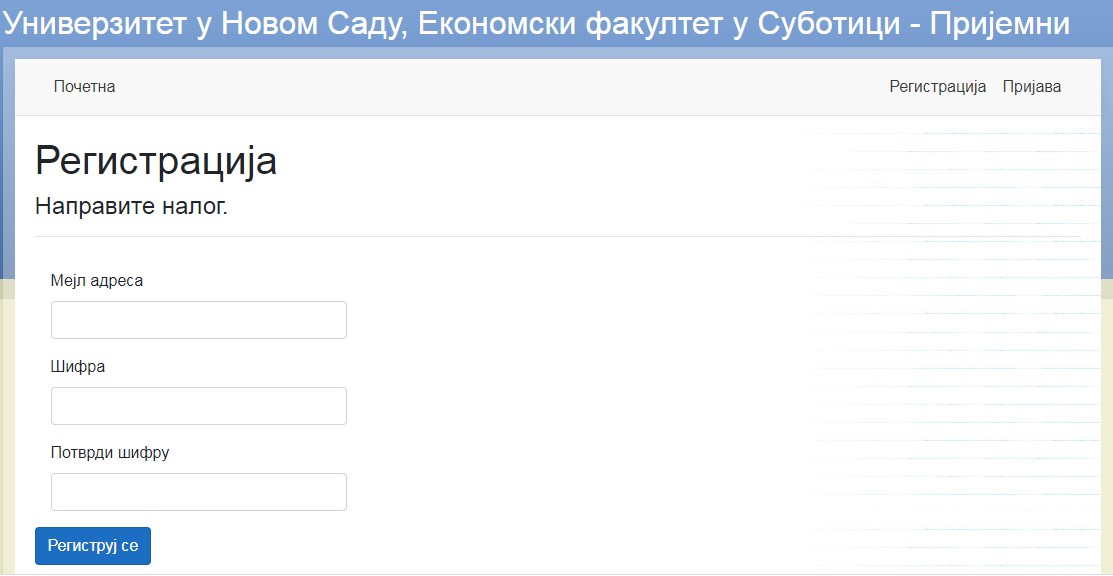Image resolution: width=1113 pixels, height=576 pixels.
Task: Click the divider line under Направите налог
Action: 557,236
